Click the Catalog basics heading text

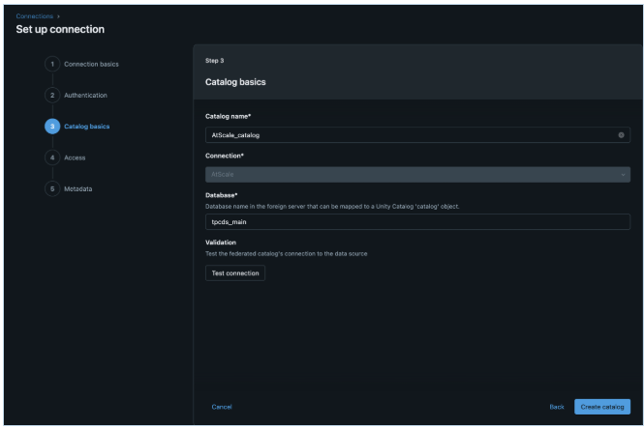[x=235, y=82]
